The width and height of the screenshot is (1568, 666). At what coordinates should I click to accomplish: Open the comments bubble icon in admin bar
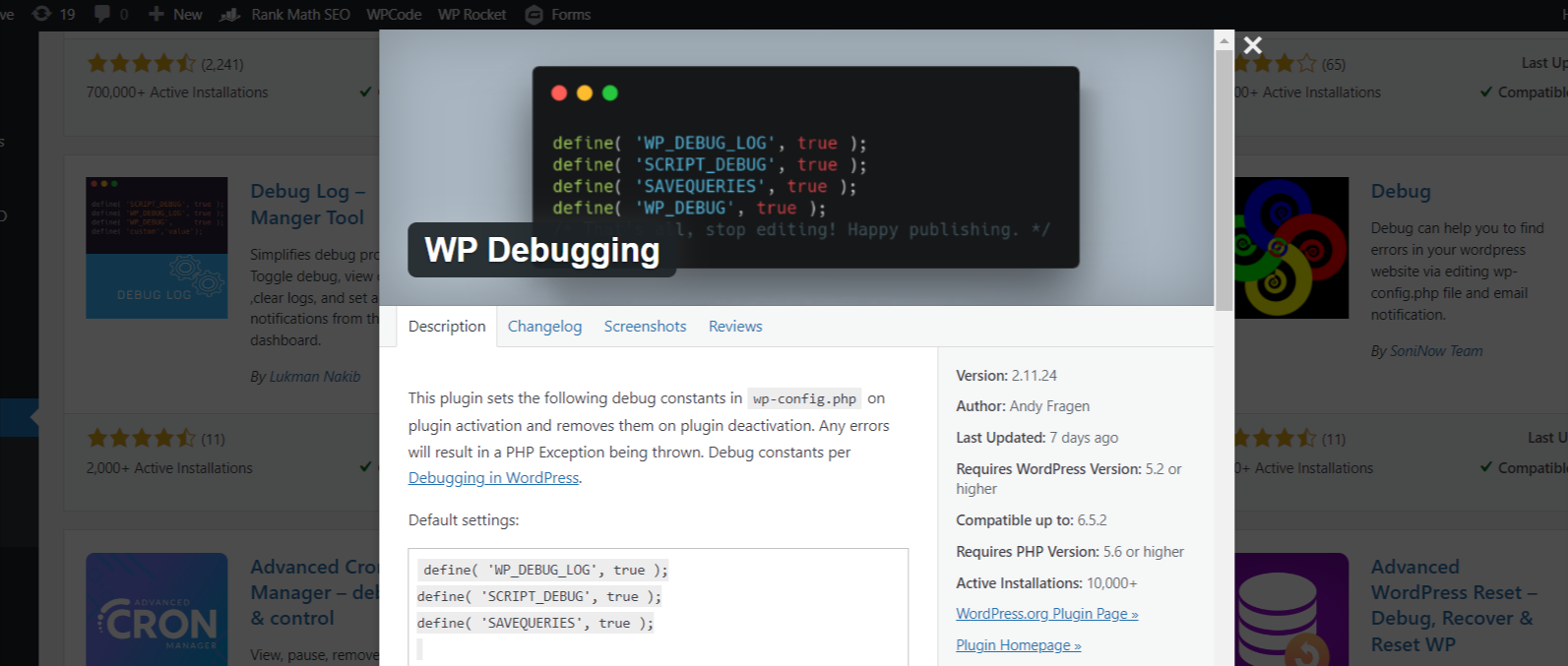[102, 14]
